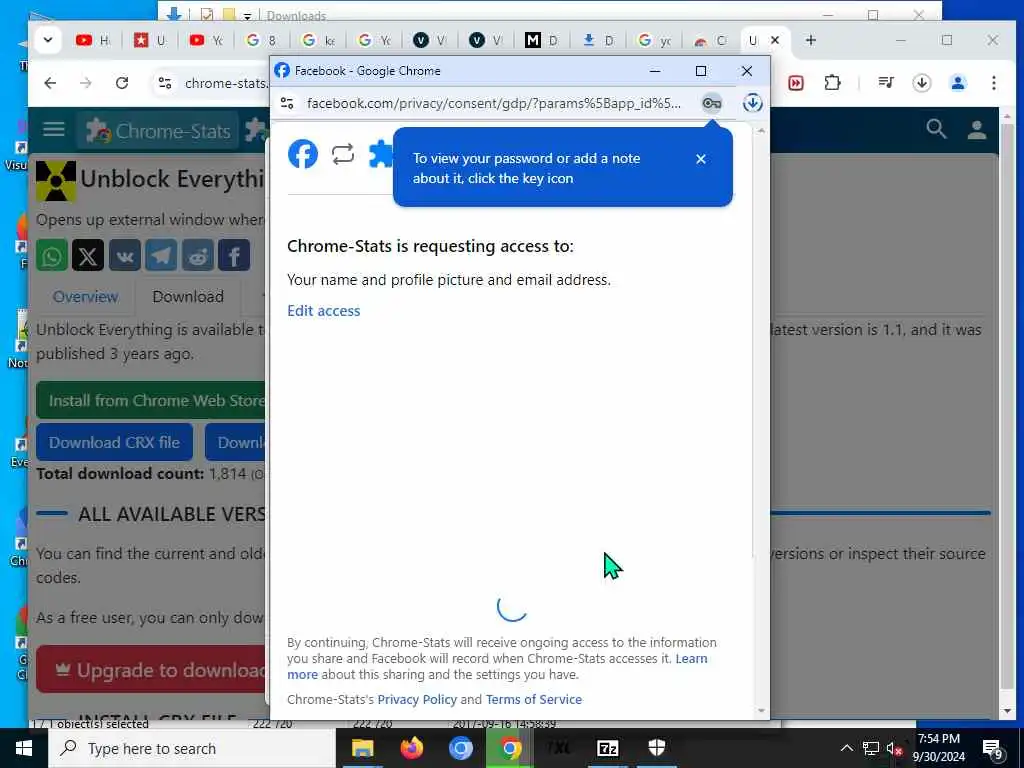Select the Google tab labeled 8
This screenshot has width=1024, height=768.
(261, 40)
